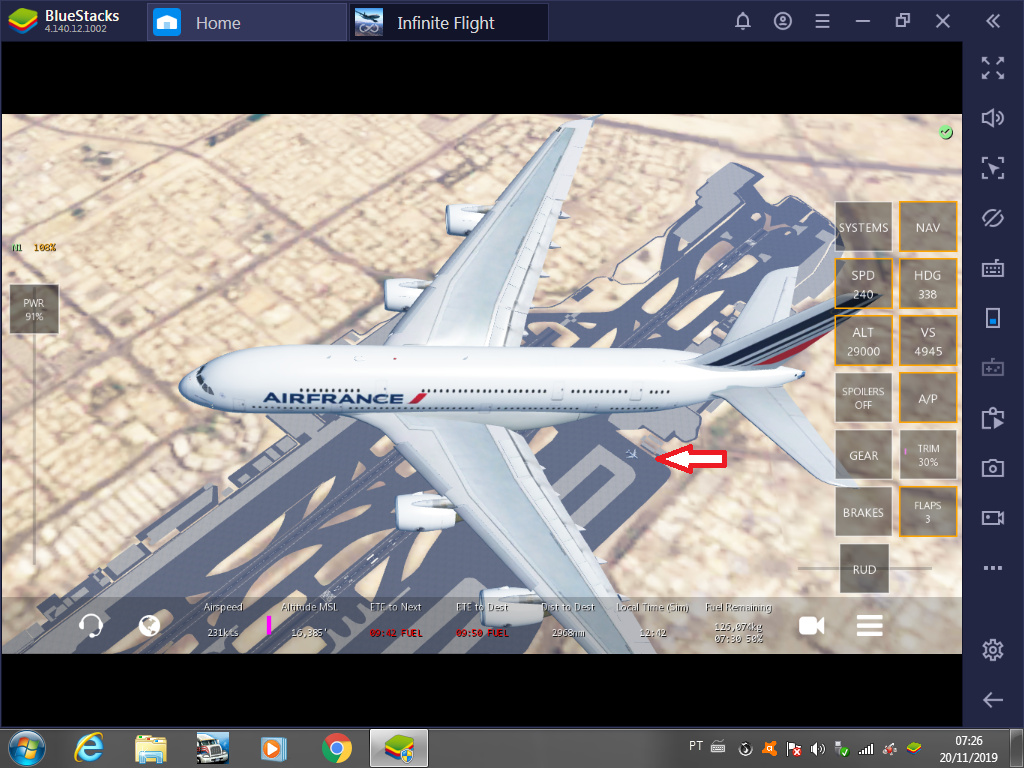Open Google Chrome from taskbar

coord(337,748)
